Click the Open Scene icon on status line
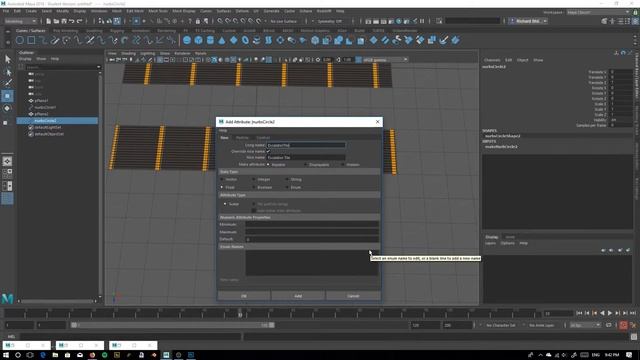 point(56,21)
